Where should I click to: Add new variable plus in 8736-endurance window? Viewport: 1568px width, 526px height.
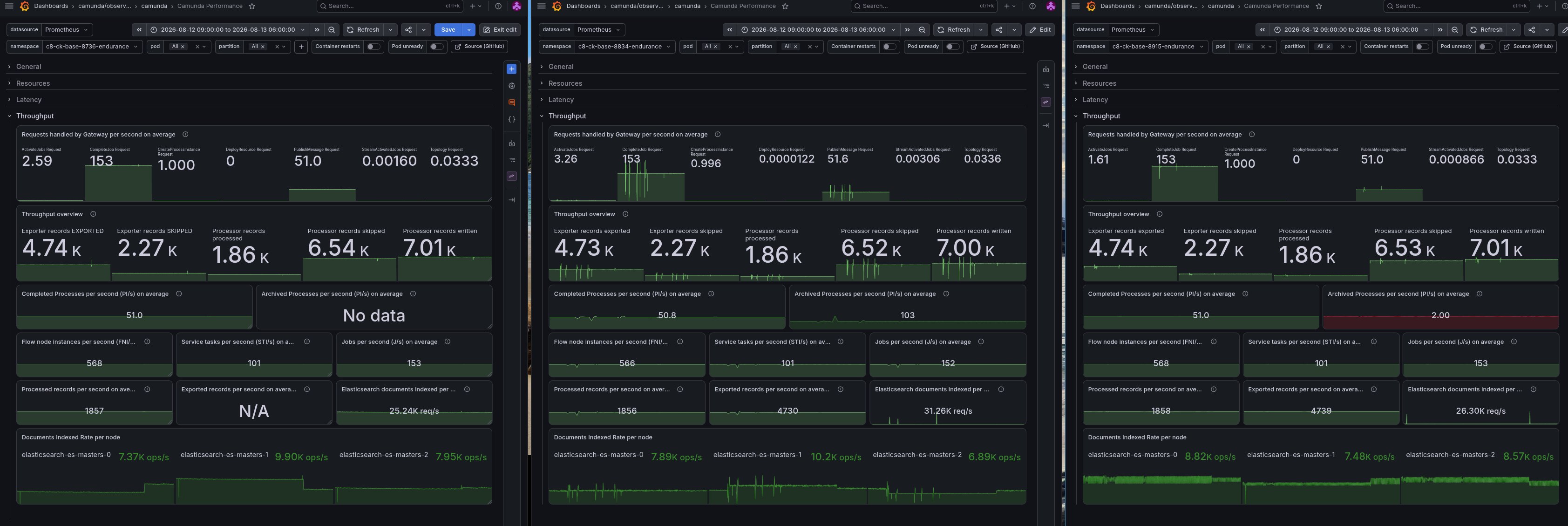coord(301,46)
